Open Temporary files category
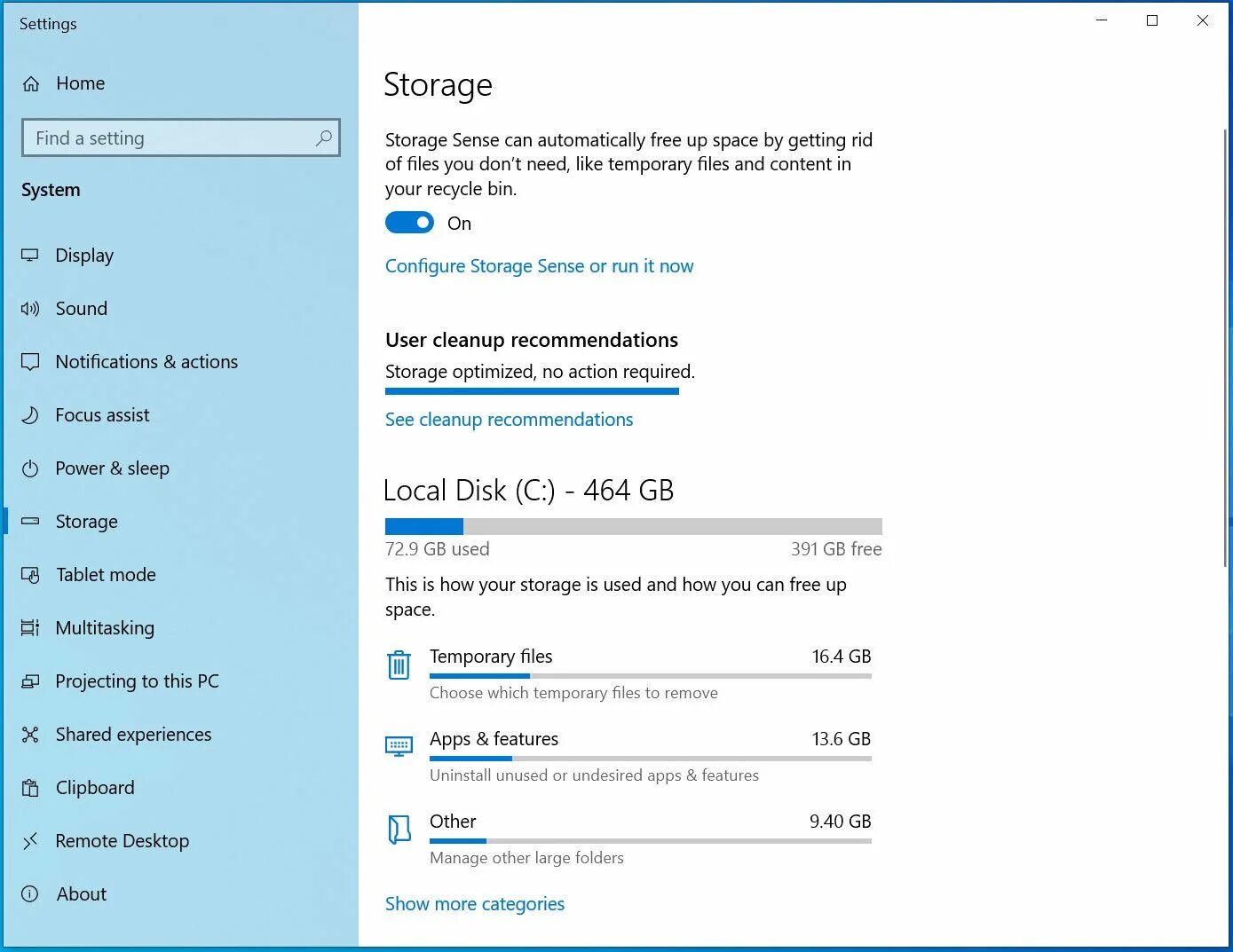Screen dimensions: 1233x952 pos(628,674)
